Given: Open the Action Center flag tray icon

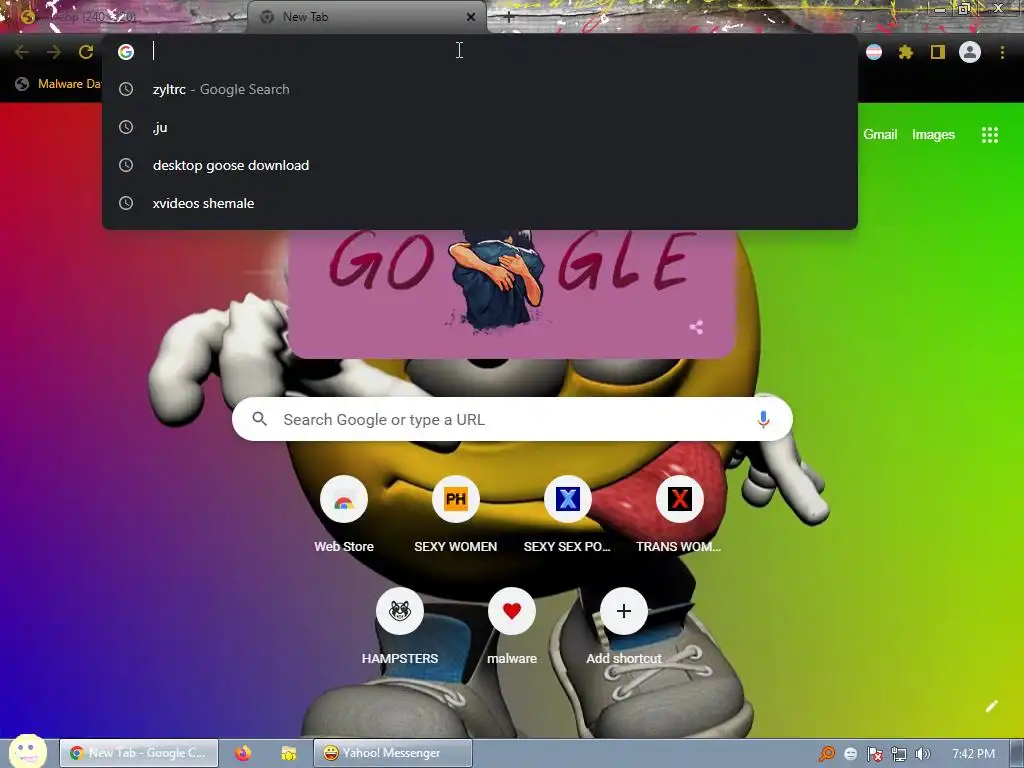Looking at the screenshot, I should (874, 754).
